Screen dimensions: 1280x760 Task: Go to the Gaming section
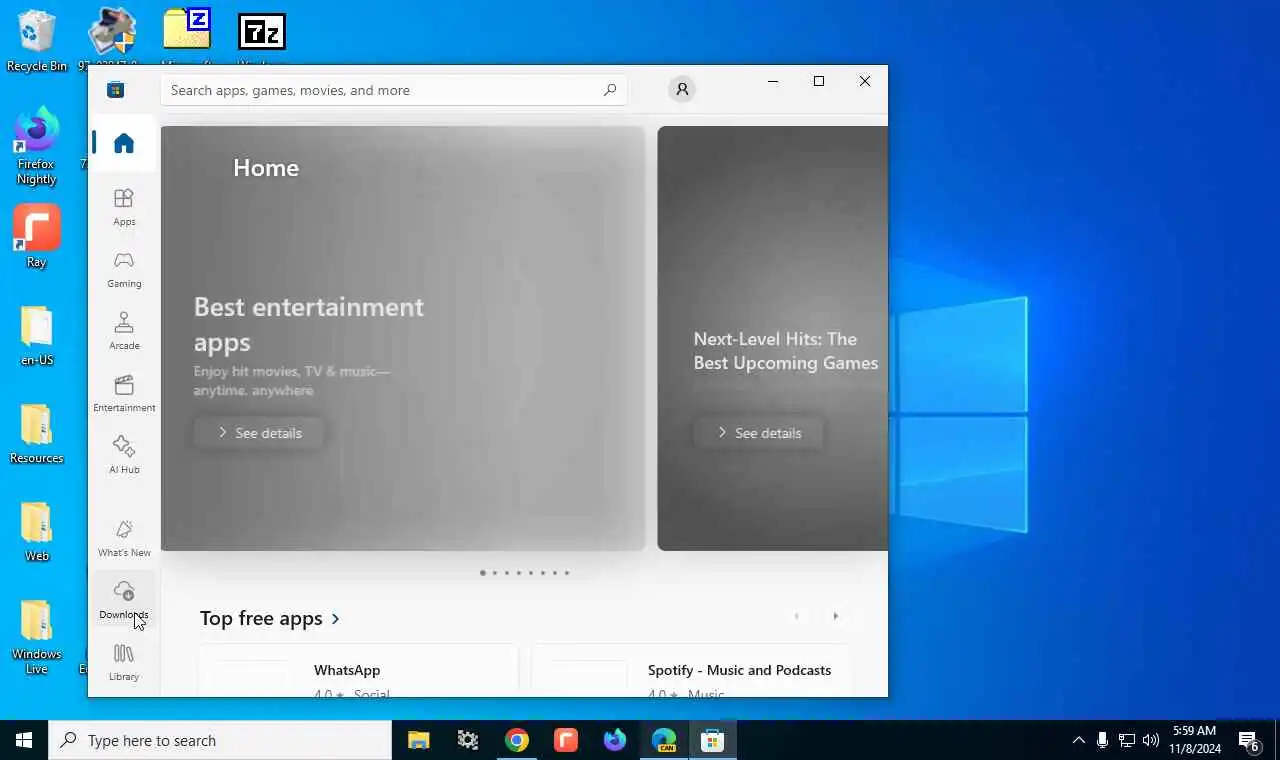[x=124, y=269]
